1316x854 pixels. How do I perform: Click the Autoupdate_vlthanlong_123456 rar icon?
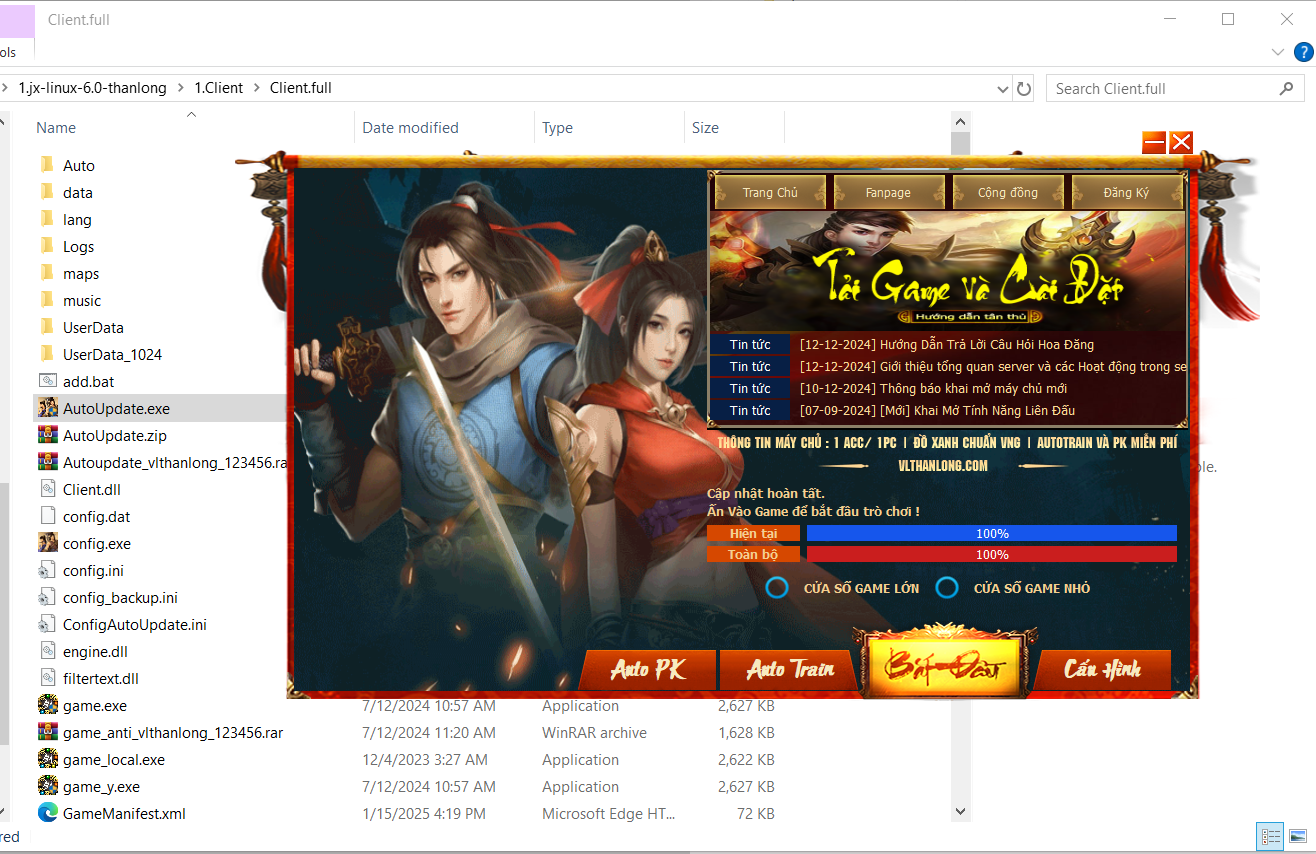coord(47,462)
